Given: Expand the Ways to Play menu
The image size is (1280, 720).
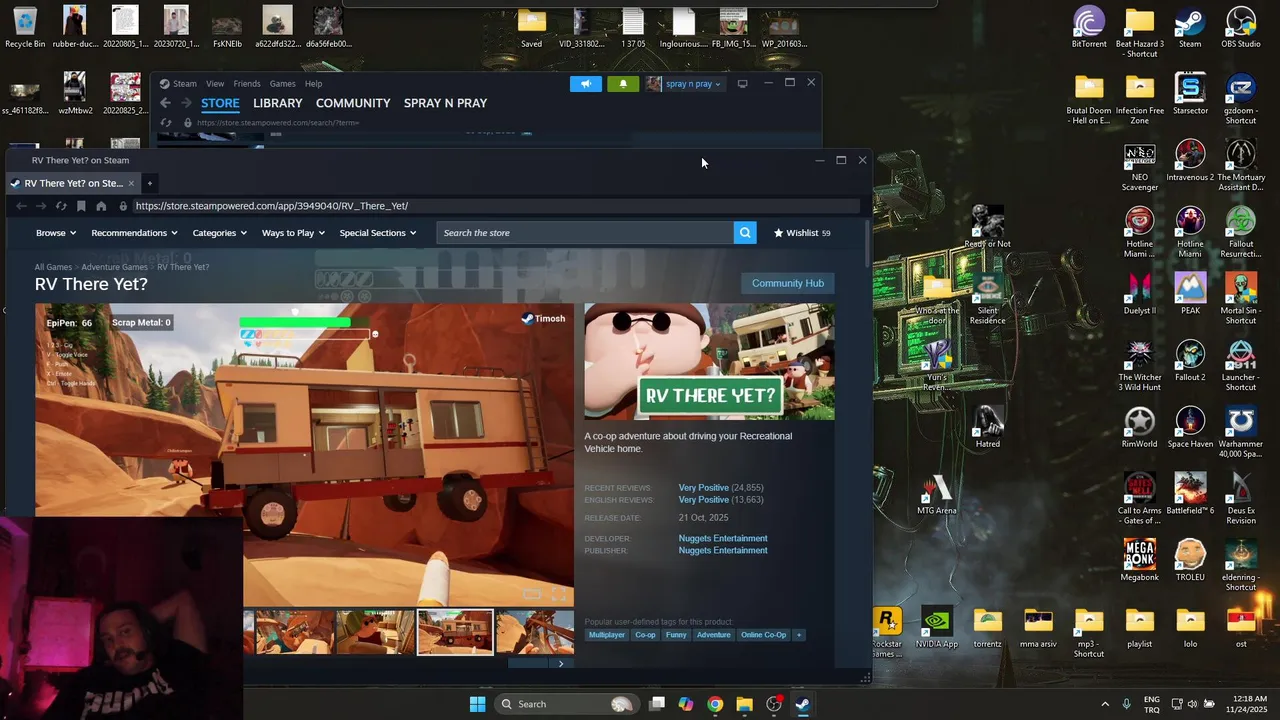Looking at the screenshot, I should pyautogui.click(x=293, y=233).
